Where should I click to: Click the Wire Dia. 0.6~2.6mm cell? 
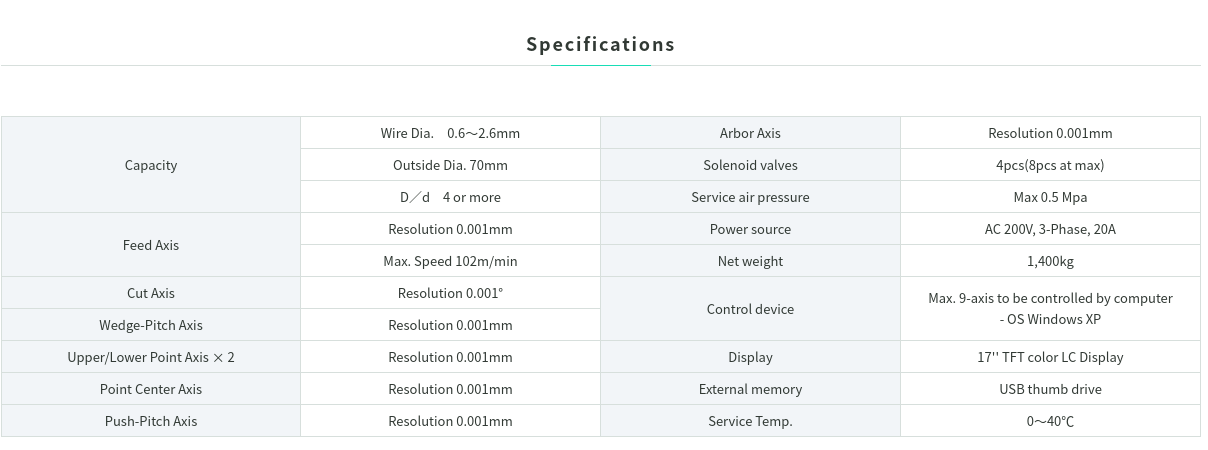pos(450,133)
